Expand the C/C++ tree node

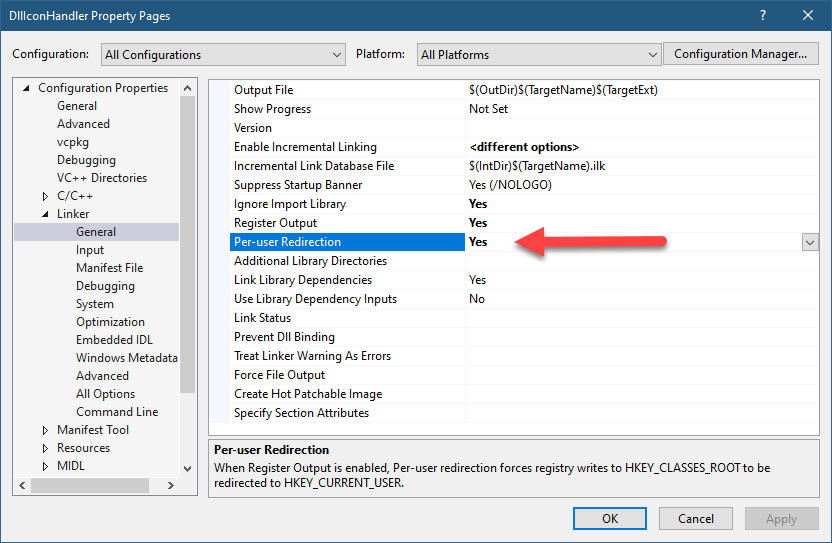pyautogui.click(x=45, y=196)
